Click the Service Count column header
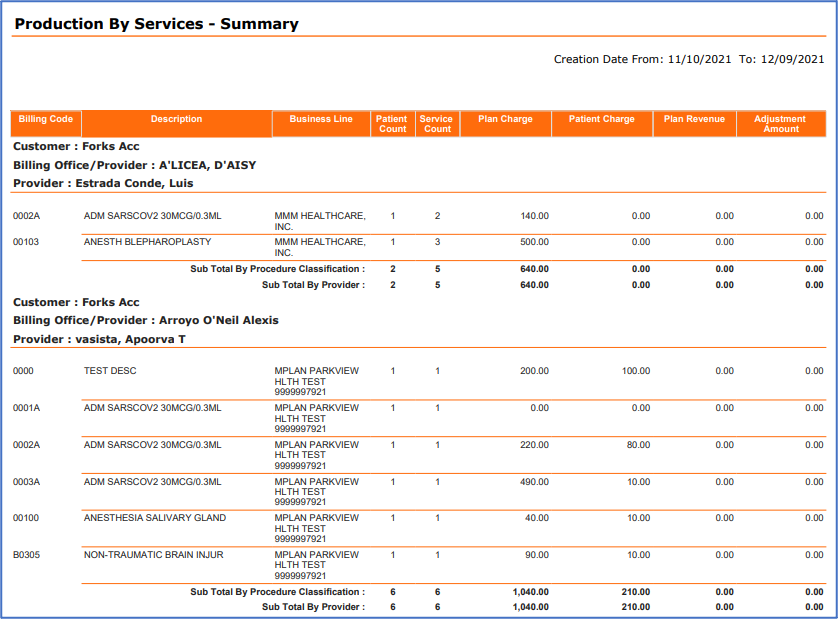The width and height of the screenshot is (838, 620). (x=437, y=124)
